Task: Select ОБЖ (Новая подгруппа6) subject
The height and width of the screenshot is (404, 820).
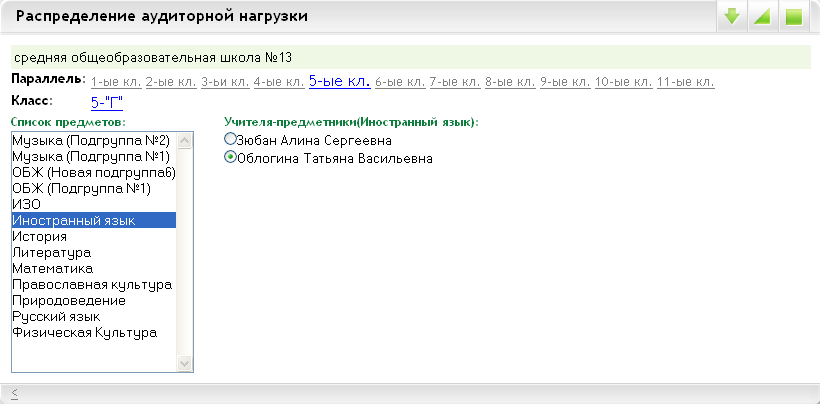Action: pos(94,172)
